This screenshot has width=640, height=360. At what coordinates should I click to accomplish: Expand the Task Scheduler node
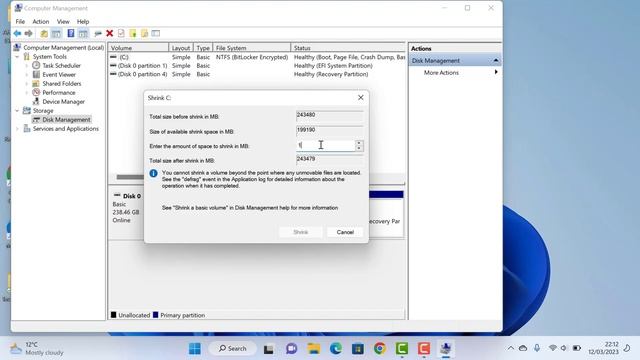pos(27,66)
